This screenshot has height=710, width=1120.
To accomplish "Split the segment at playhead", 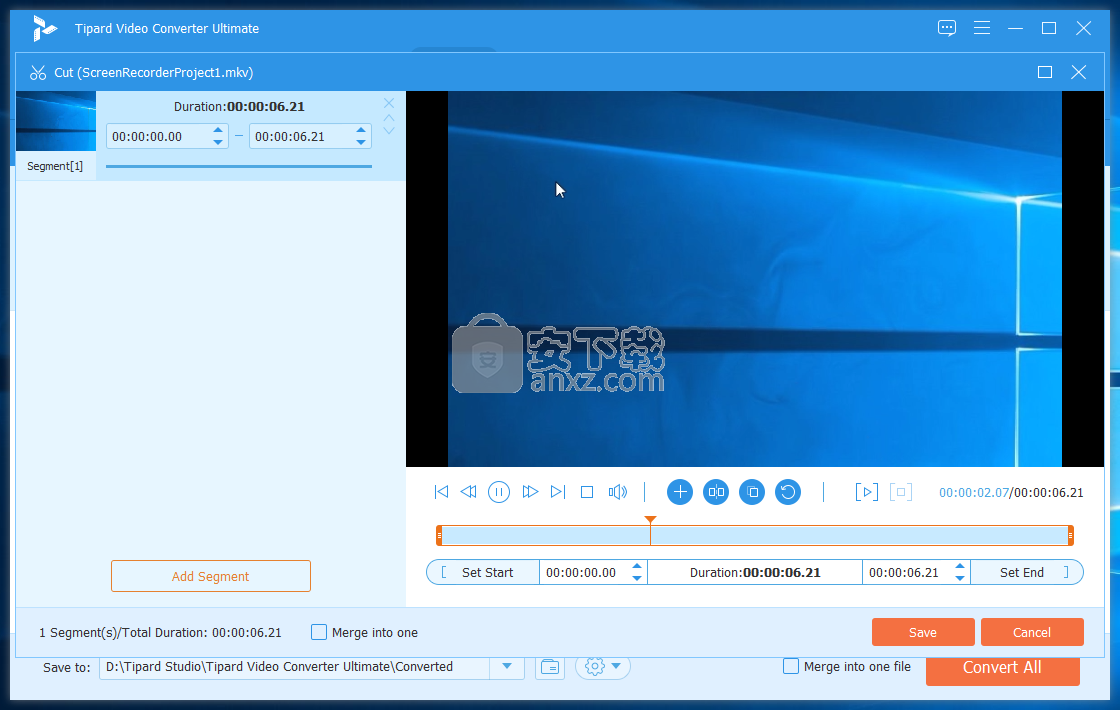I will pos(716,491).
